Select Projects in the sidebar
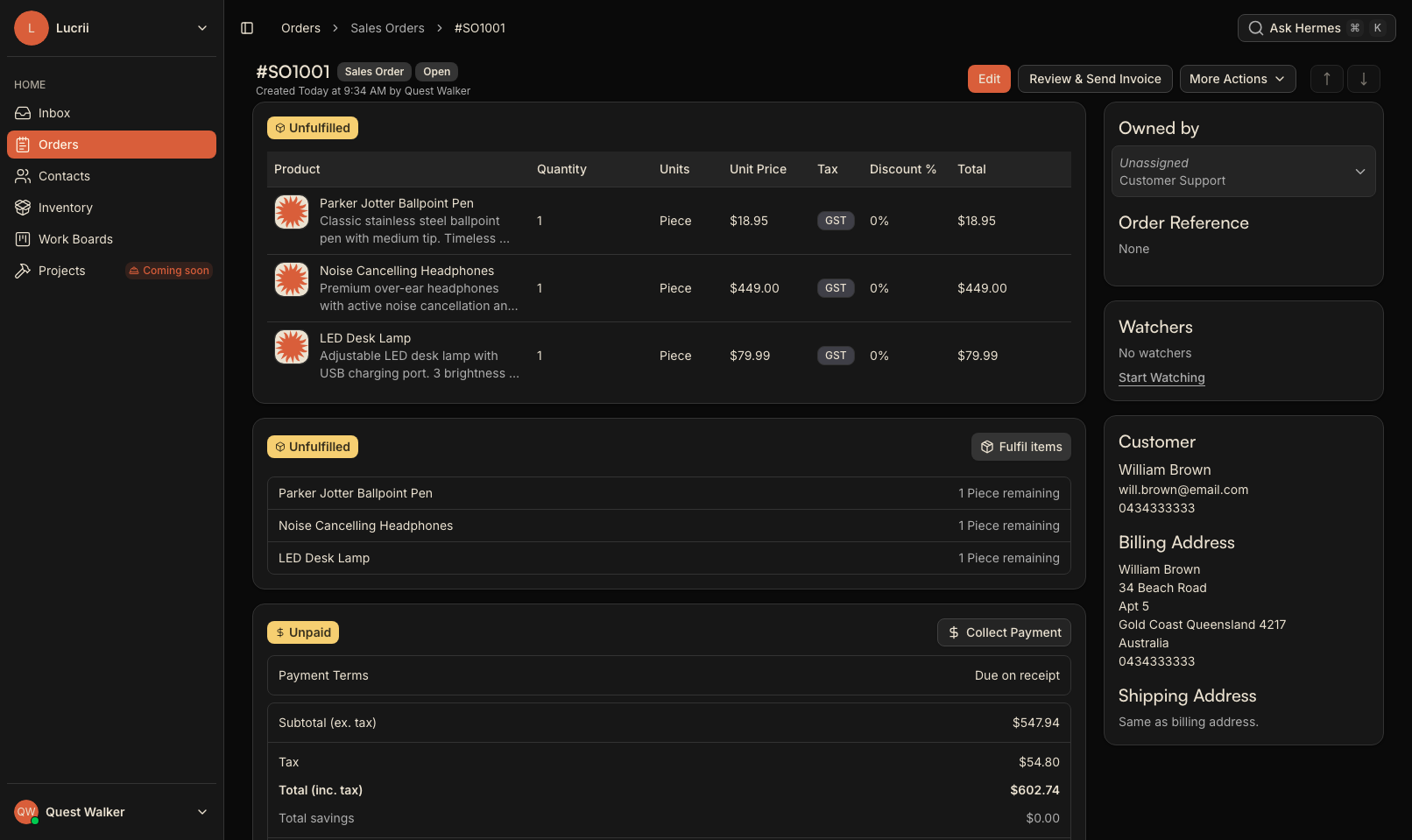 coord(111,271)
